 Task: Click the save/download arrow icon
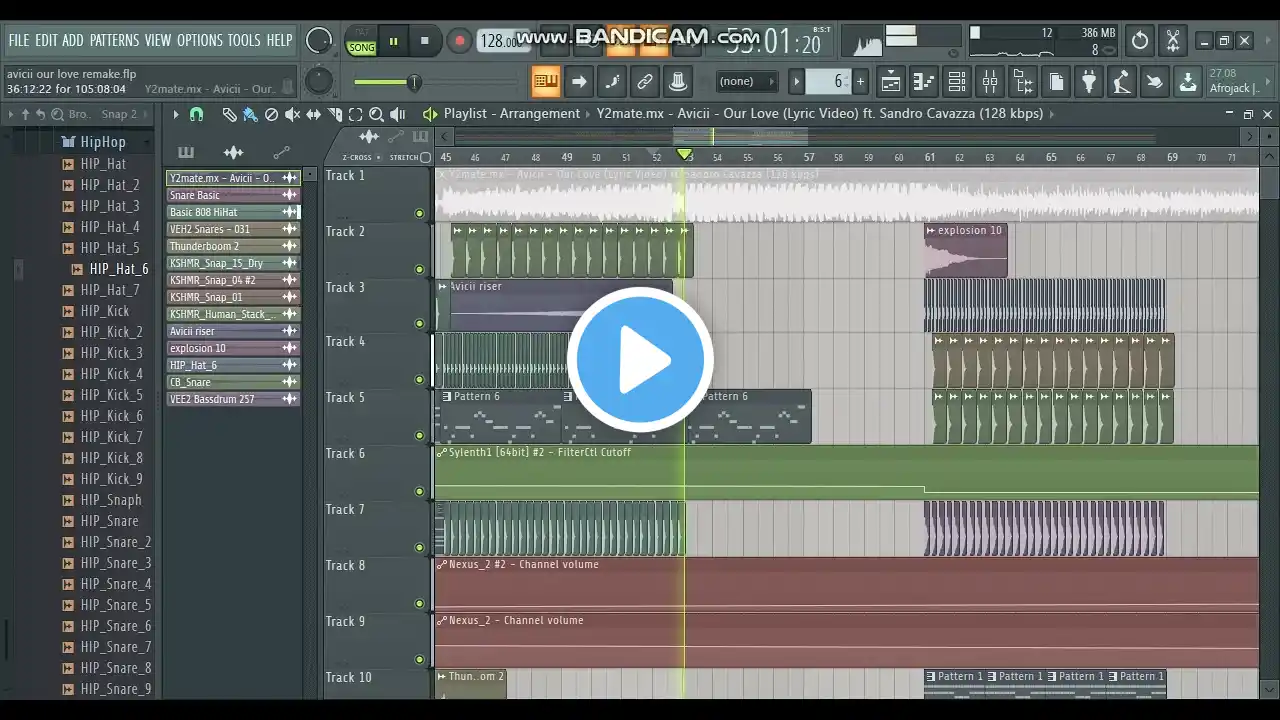[x=1188, y=82]
